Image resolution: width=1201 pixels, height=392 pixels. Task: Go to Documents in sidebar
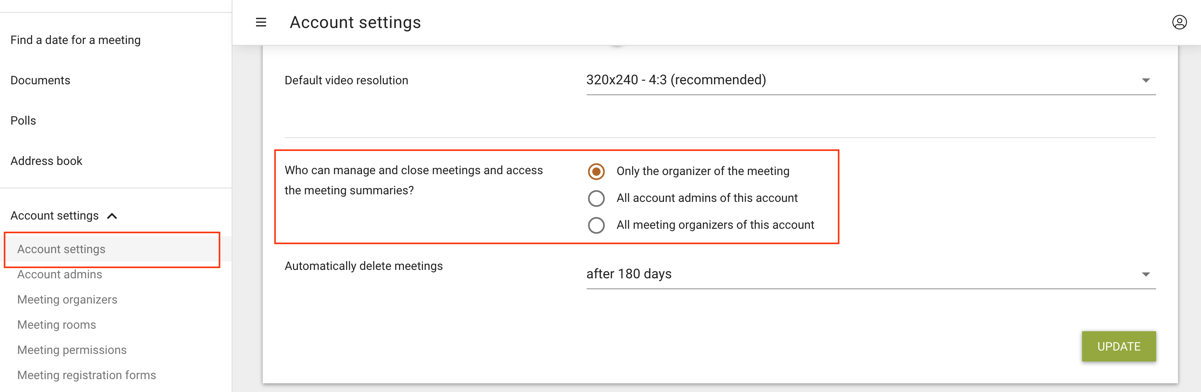click(40, 80)
